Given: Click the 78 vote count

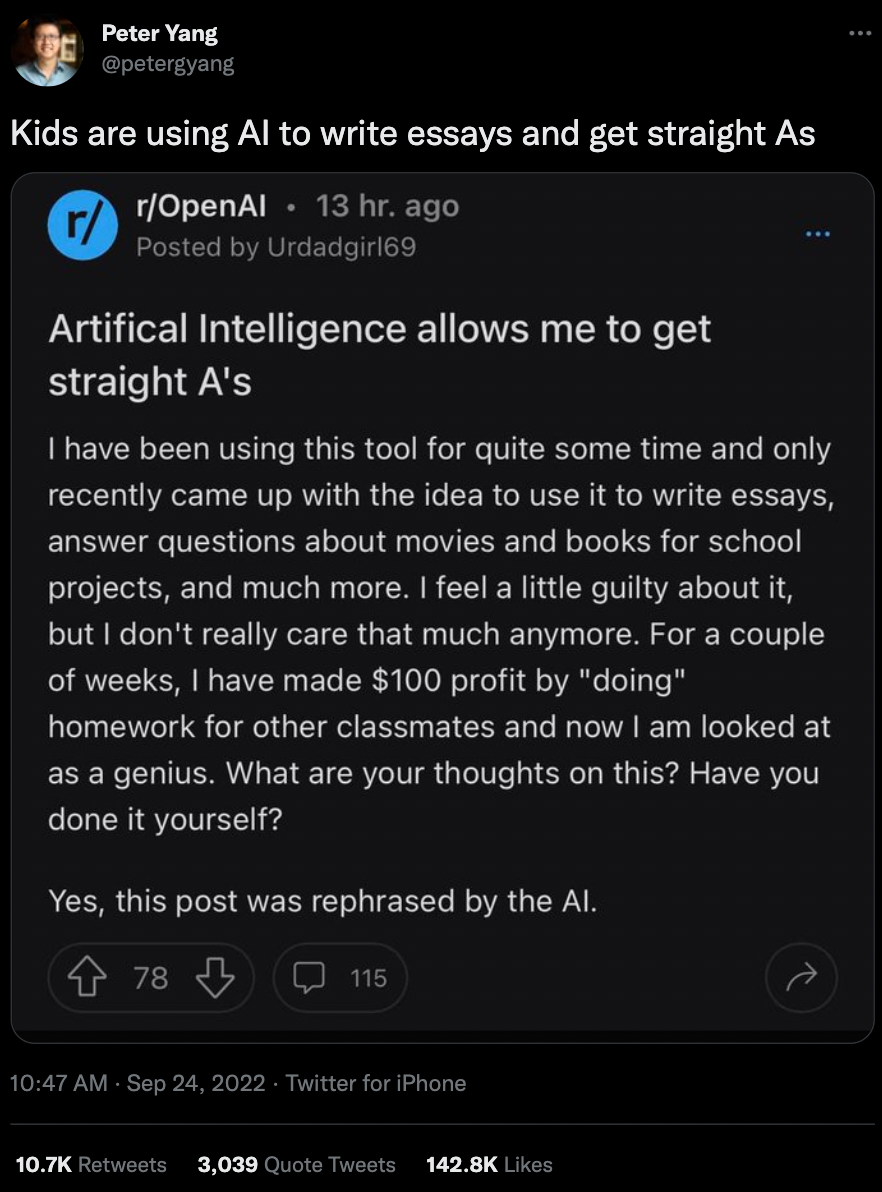Looking at the screenshot, I should (x=151, y=977).
